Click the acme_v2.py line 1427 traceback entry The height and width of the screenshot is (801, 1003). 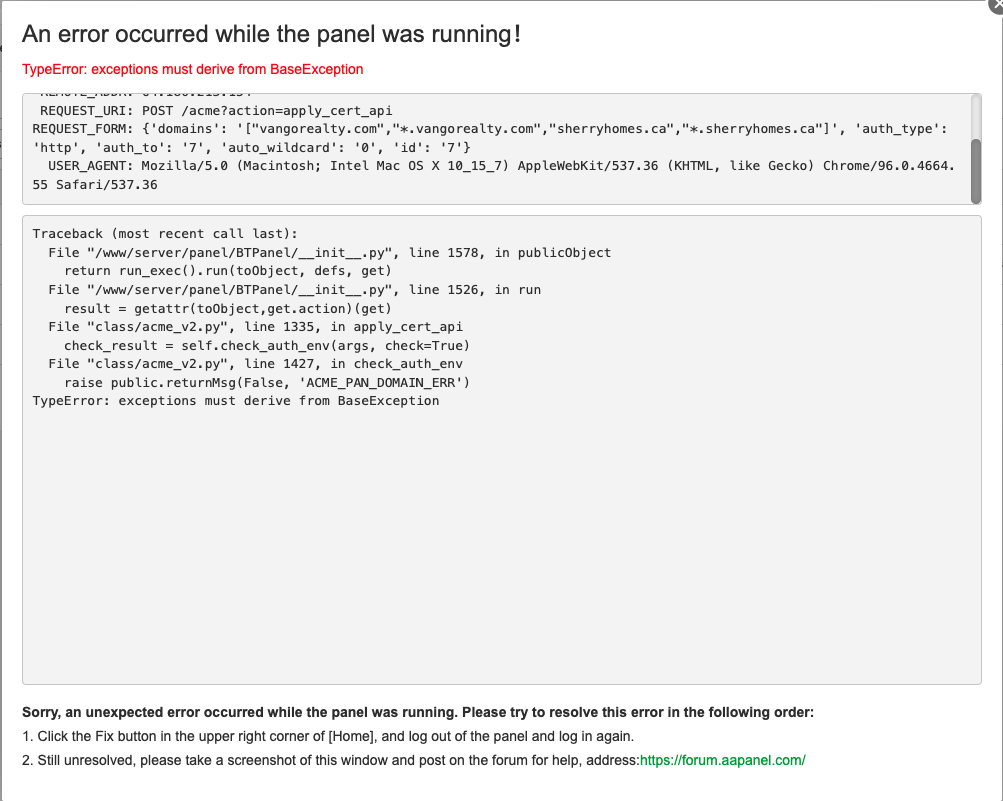(255, 363)
